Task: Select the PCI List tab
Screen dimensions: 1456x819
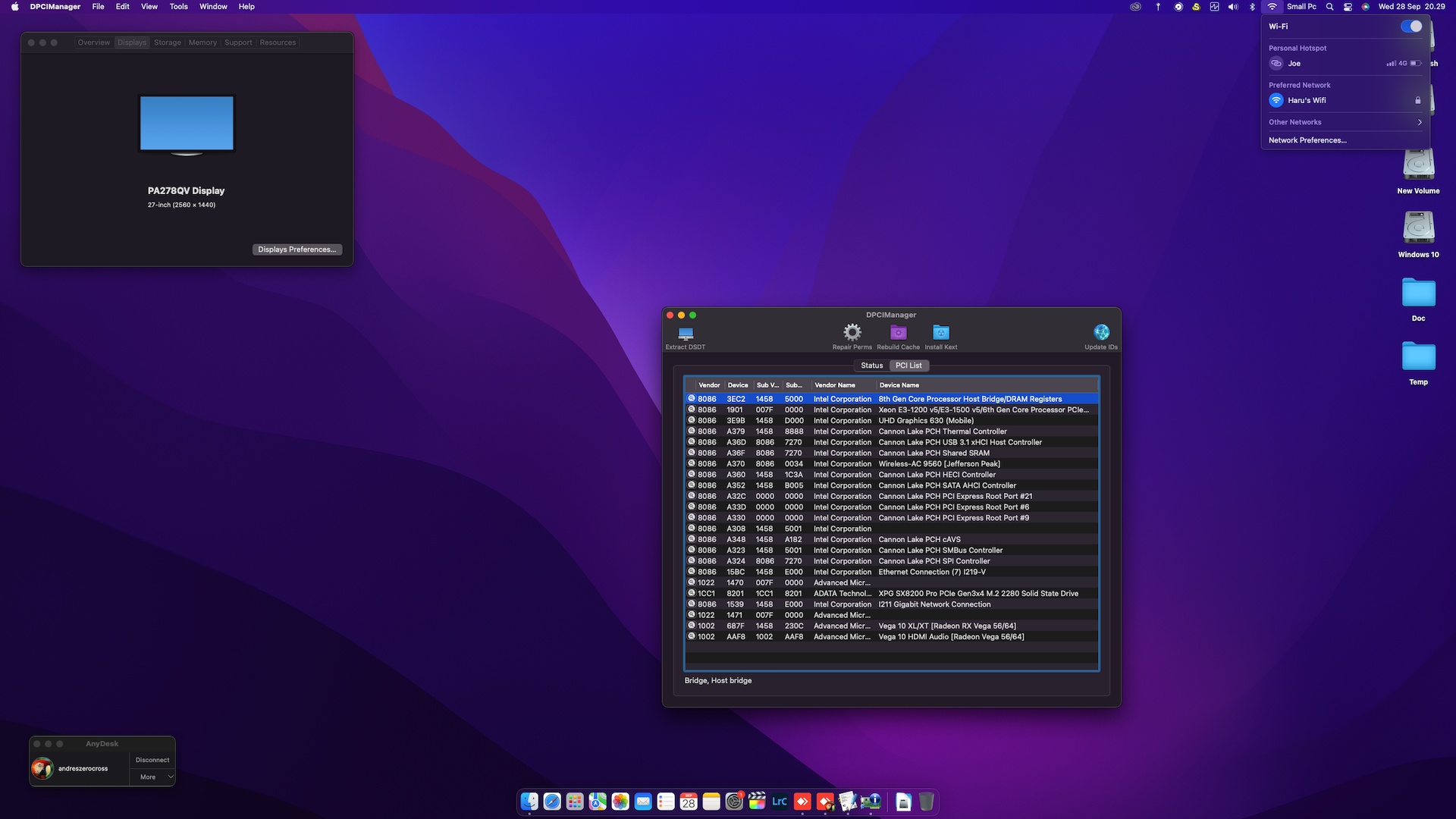Action: pos(908,366)
